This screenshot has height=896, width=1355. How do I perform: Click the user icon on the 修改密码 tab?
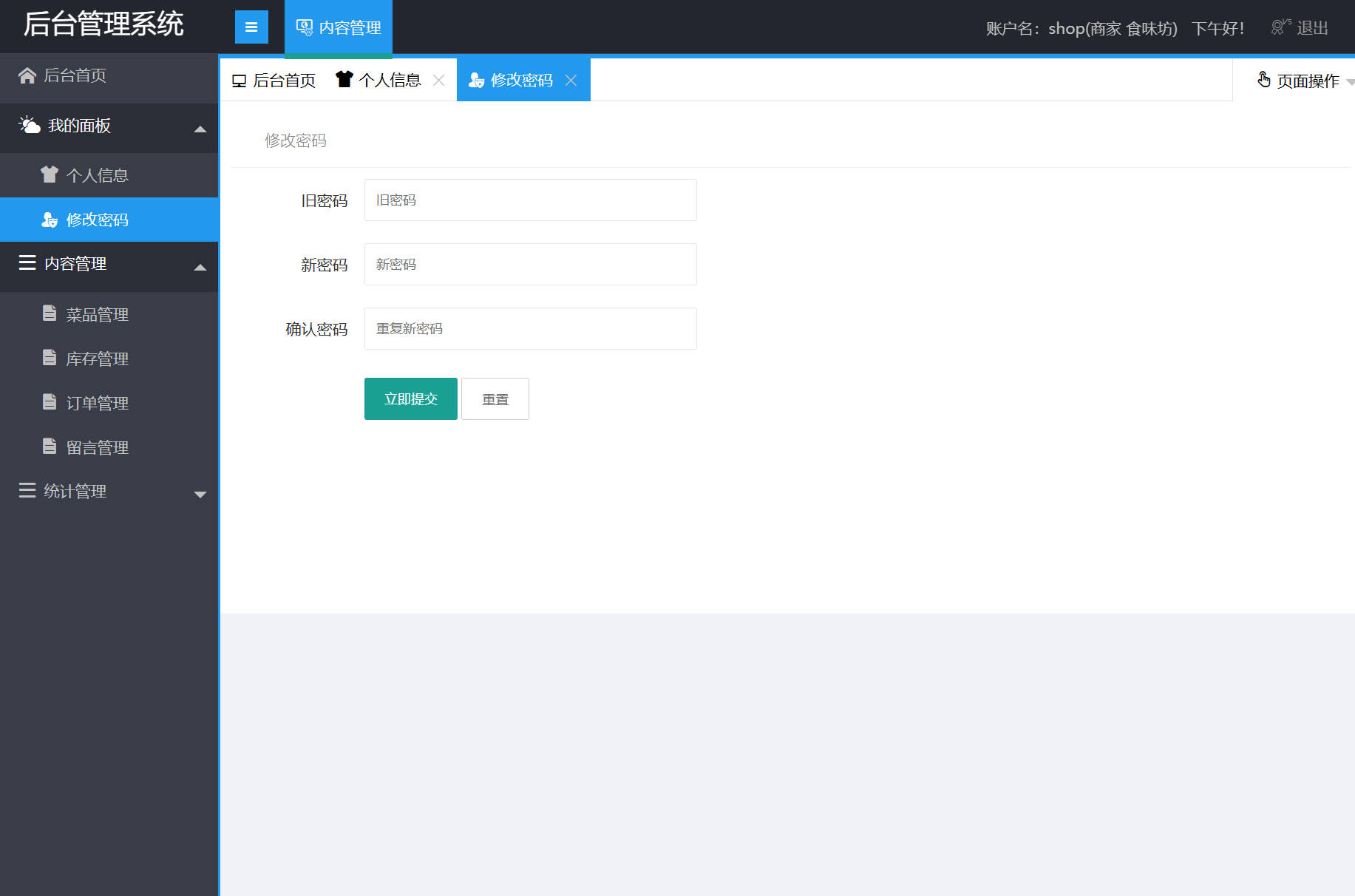pos(477,80)
